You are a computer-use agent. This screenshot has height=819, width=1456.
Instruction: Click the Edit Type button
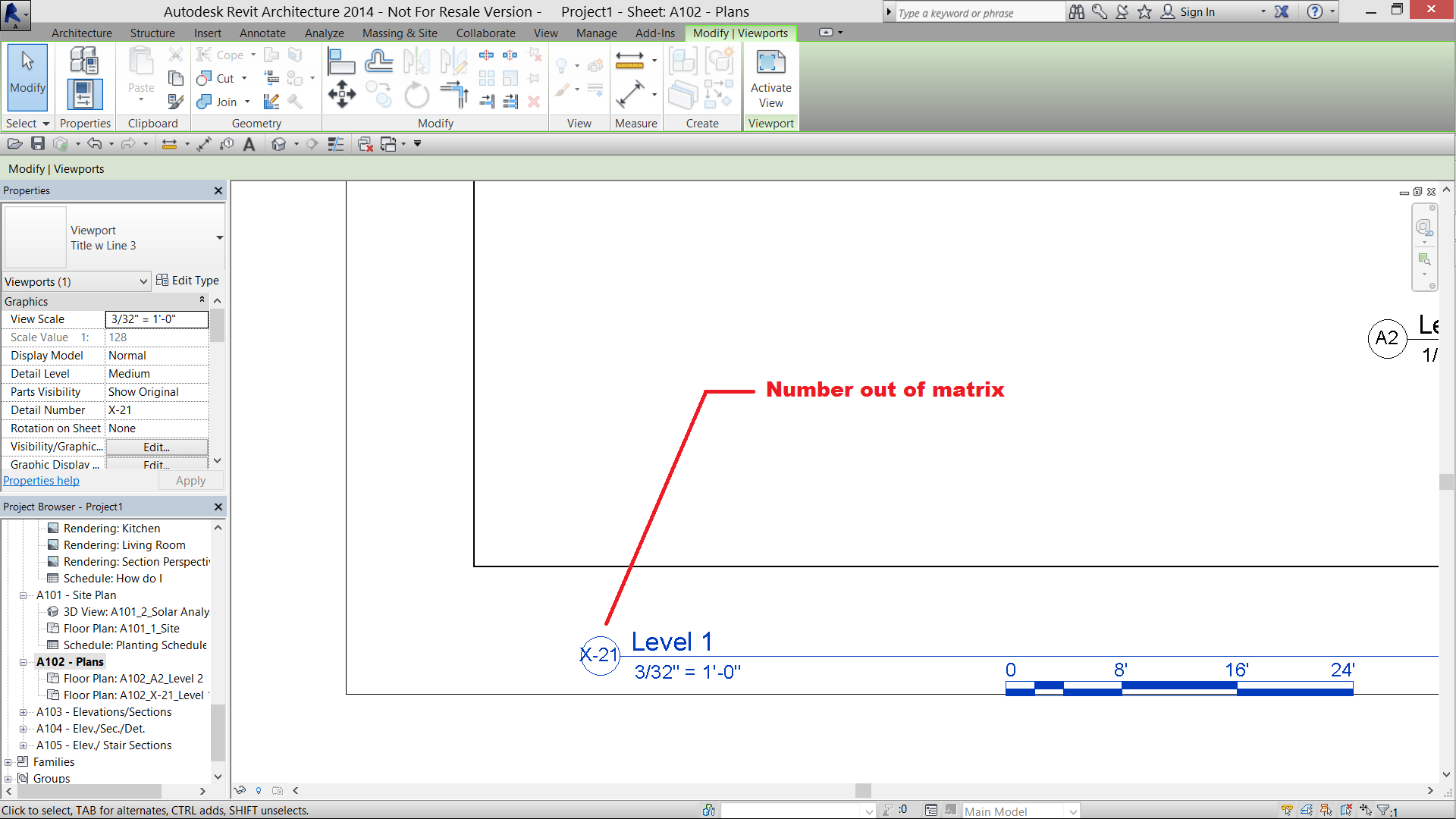188,281
